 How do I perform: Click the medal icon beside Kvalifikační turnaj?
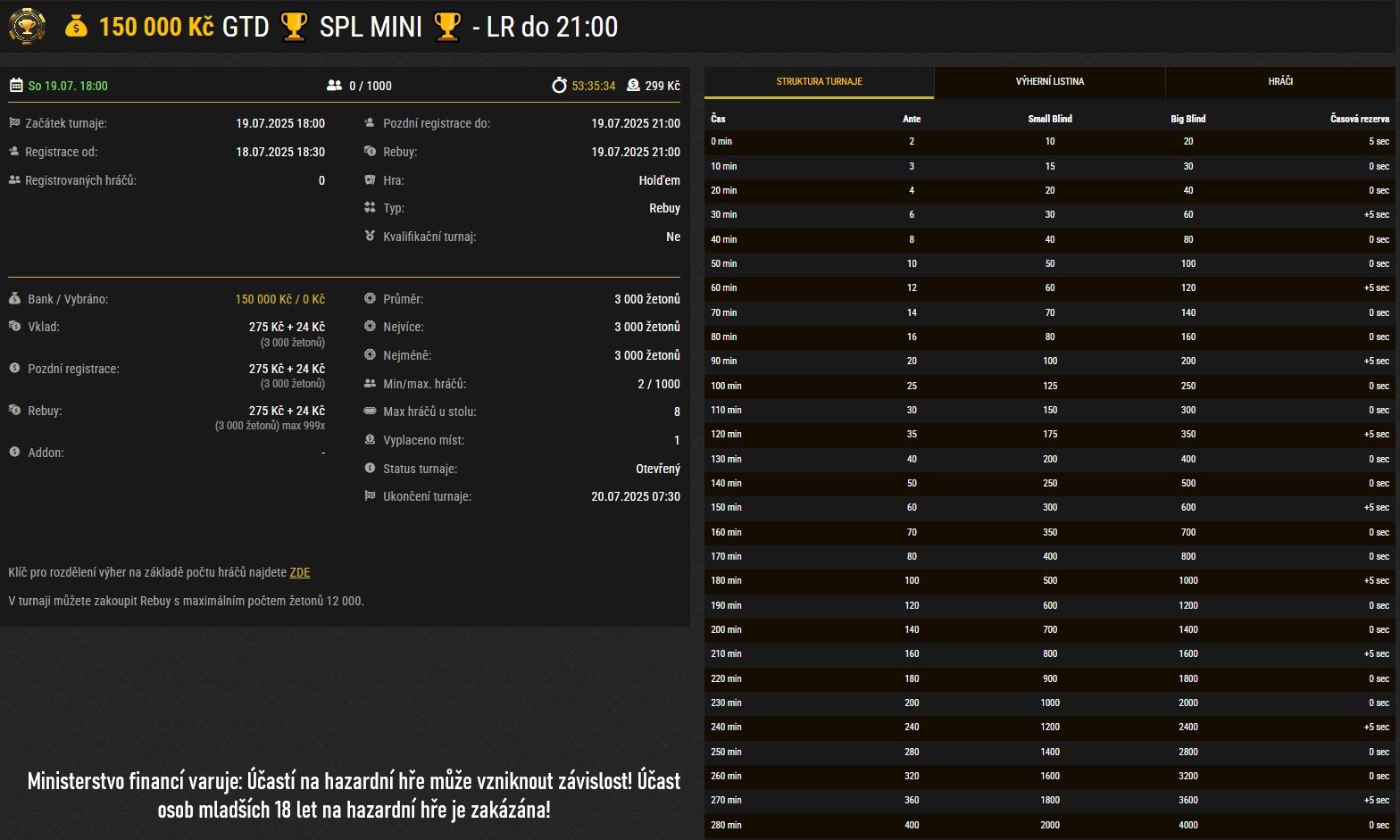(x=370, y=237)
